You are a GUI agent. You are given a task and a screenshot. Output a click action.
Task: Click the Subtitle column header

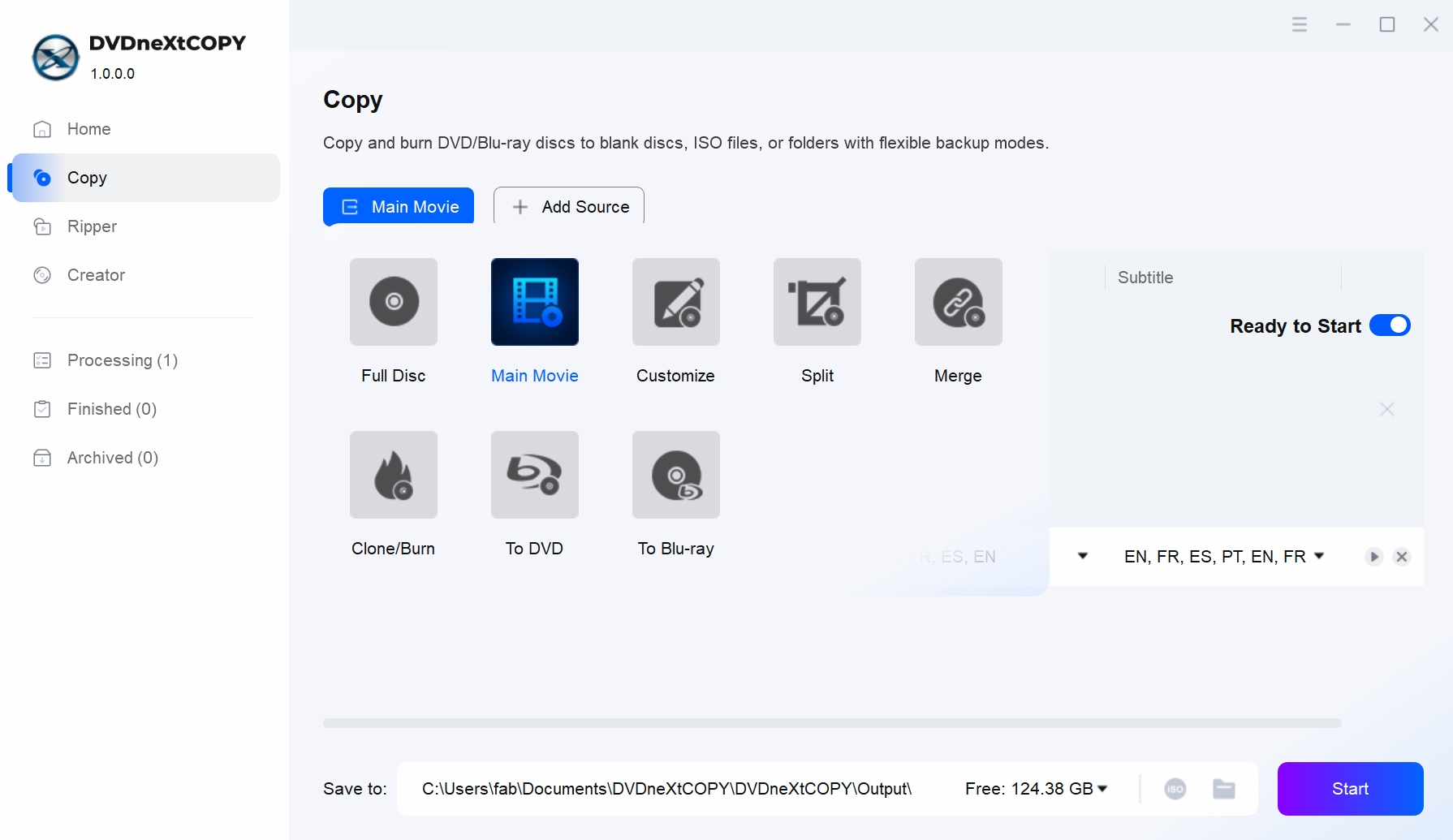click(x=1145, y=278)
